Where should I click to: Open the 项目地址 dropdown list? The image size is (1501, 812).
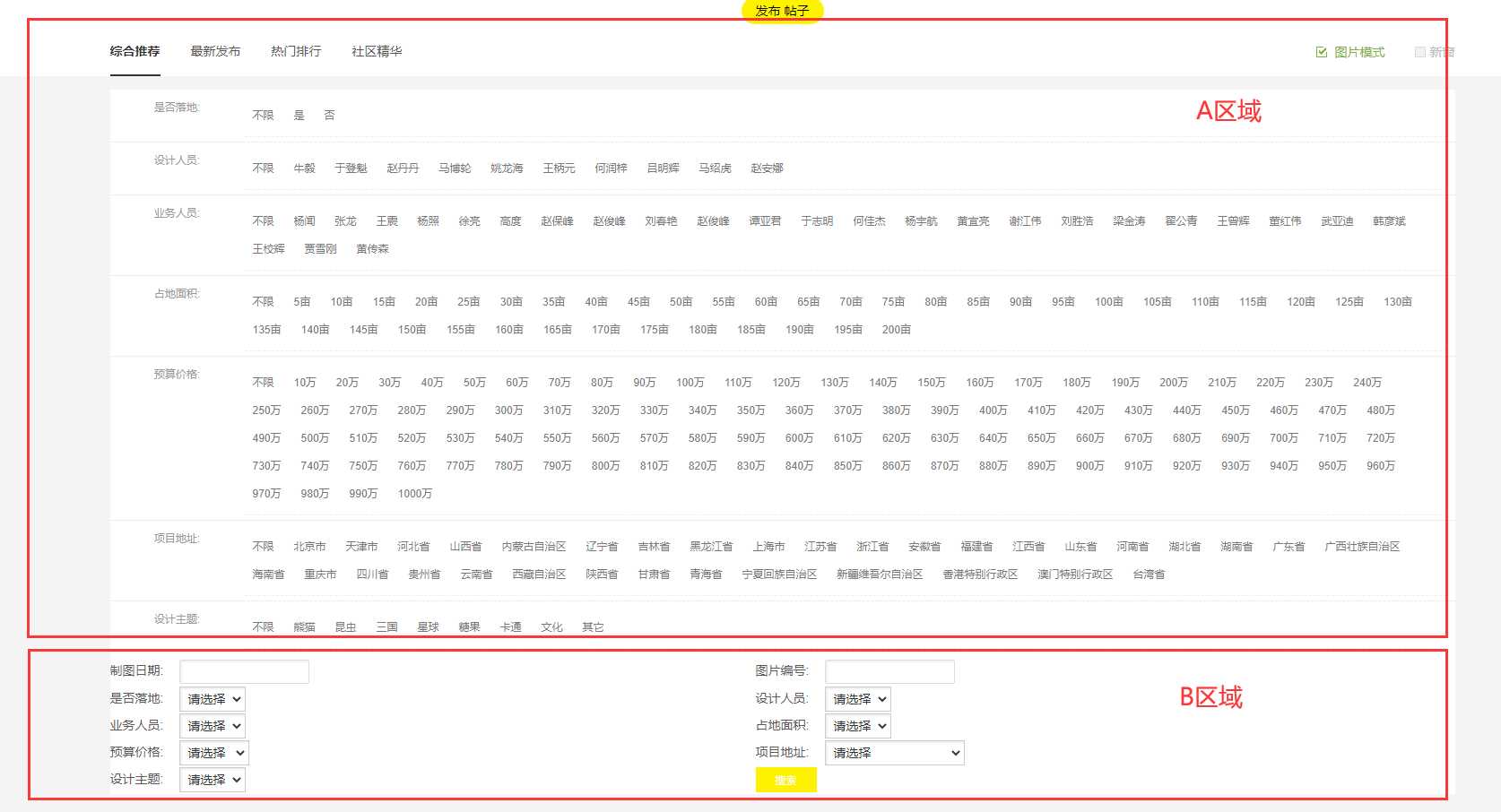(x=894, y=753)
